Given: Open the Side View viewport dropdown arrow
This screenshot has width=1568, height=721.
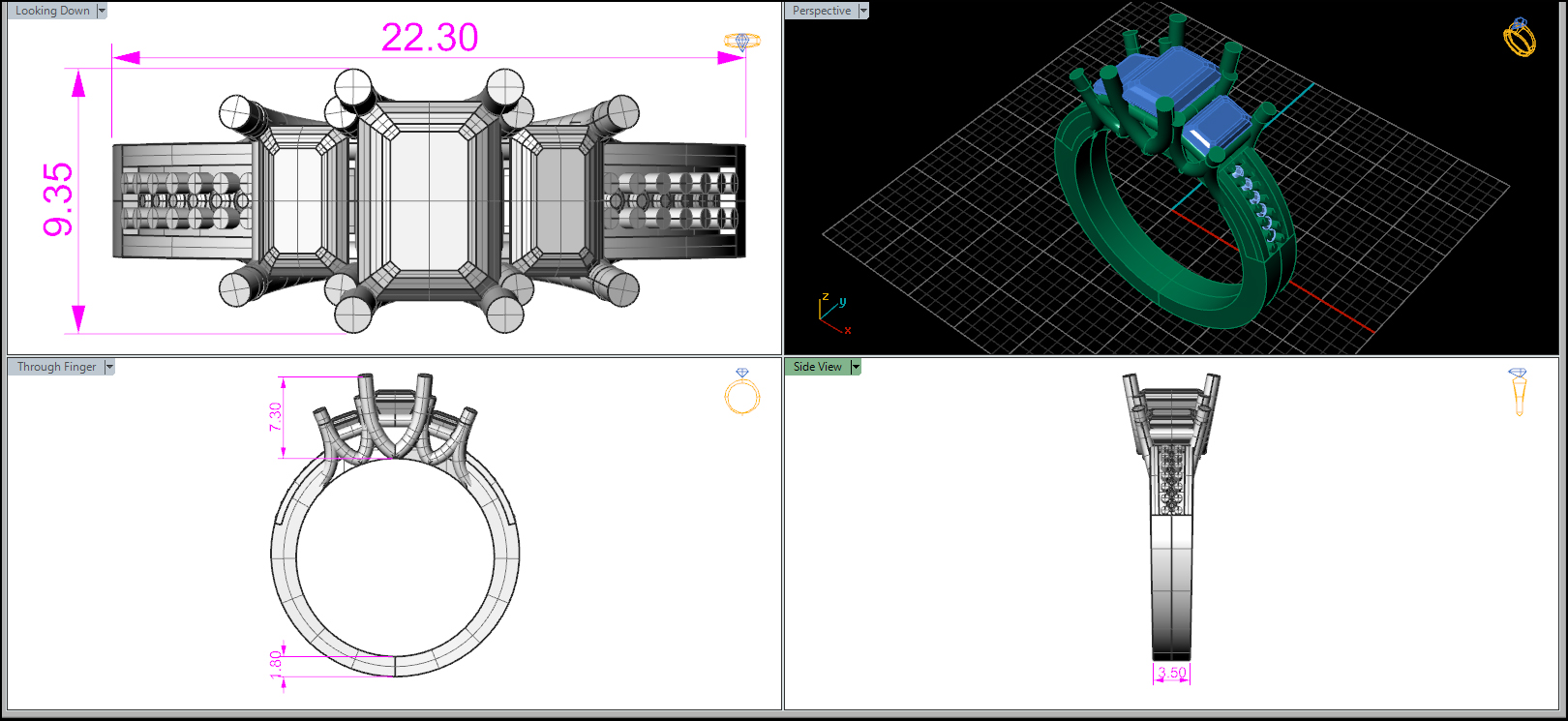Looking at the screenshot, I should pyautogui.click(x=856, y=367).
